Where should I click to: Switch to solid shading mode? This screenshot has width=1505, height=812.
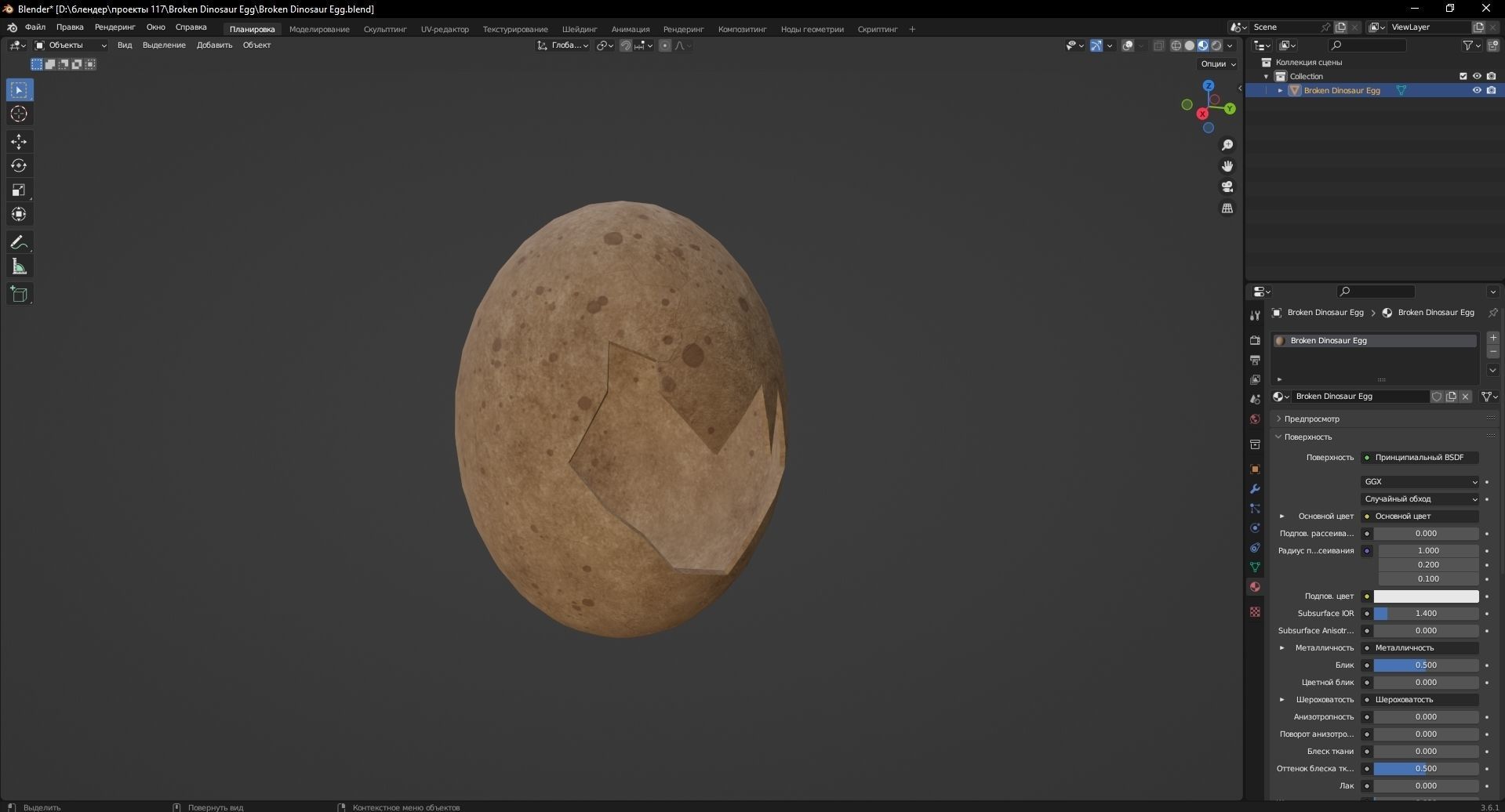tap(1189, 45)
